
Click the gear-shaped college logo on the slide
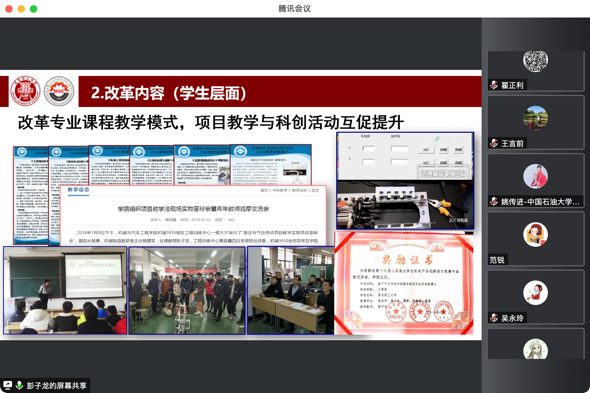pos(59,91)
